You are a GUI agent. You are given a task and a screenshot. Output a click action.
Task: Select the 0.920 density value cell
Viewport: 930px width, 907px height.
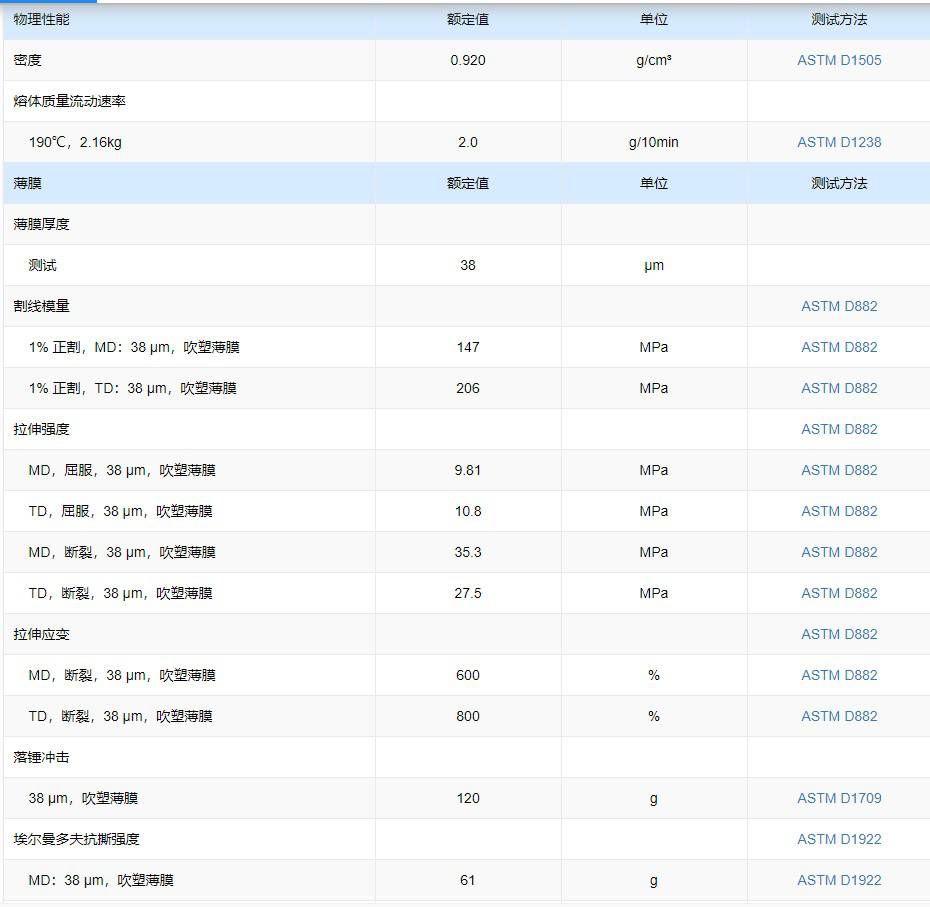[x=468, y=60]
